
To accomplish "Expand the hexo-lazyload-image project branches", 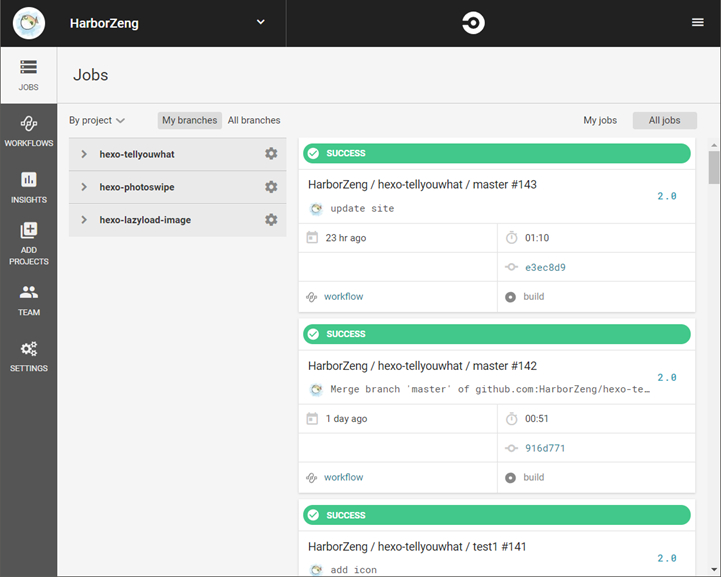I will [x=84, y=220].
